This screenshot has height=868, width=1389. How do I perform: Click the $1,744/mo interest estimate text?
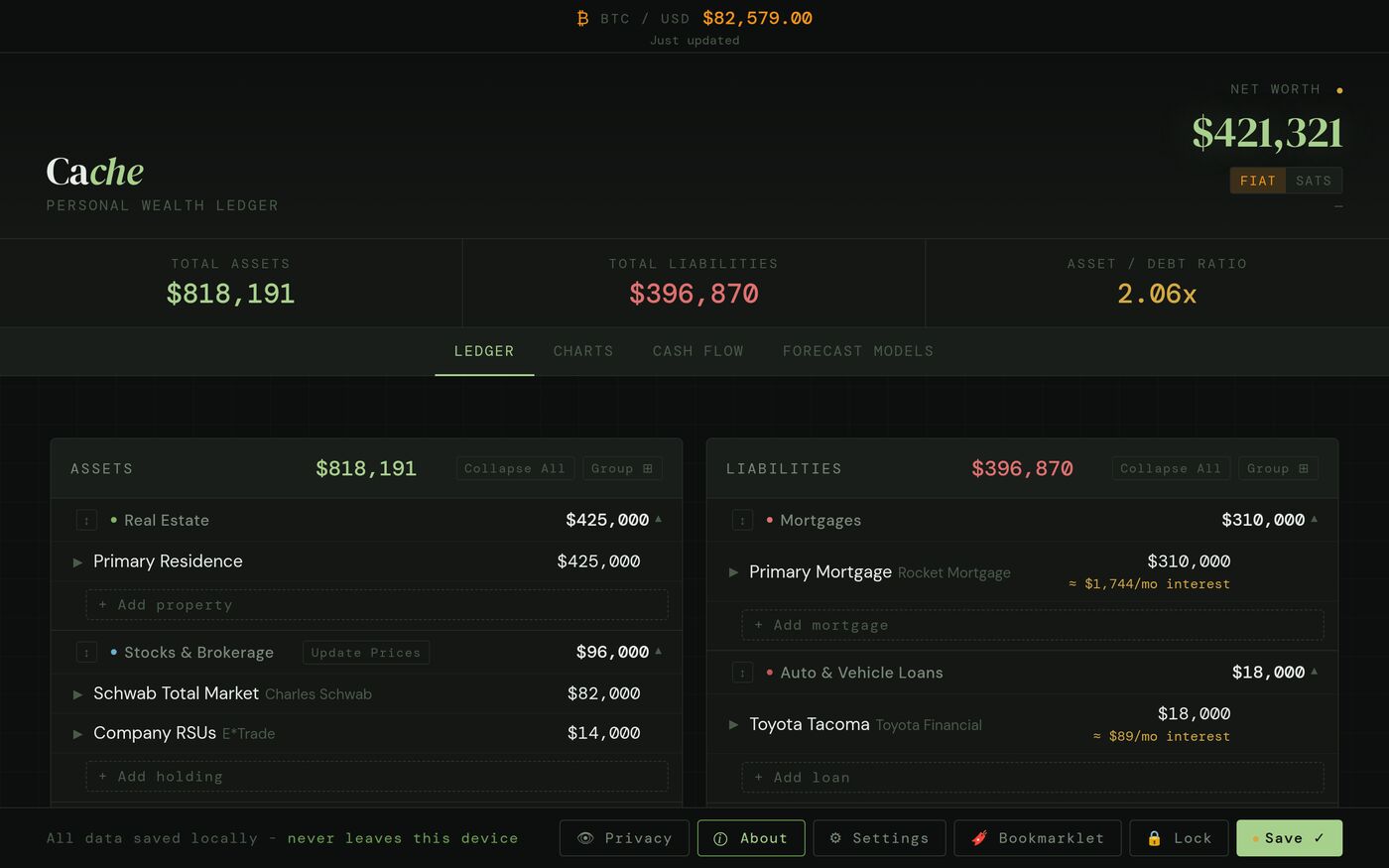pyautogui.click(x=1149, y=584)
